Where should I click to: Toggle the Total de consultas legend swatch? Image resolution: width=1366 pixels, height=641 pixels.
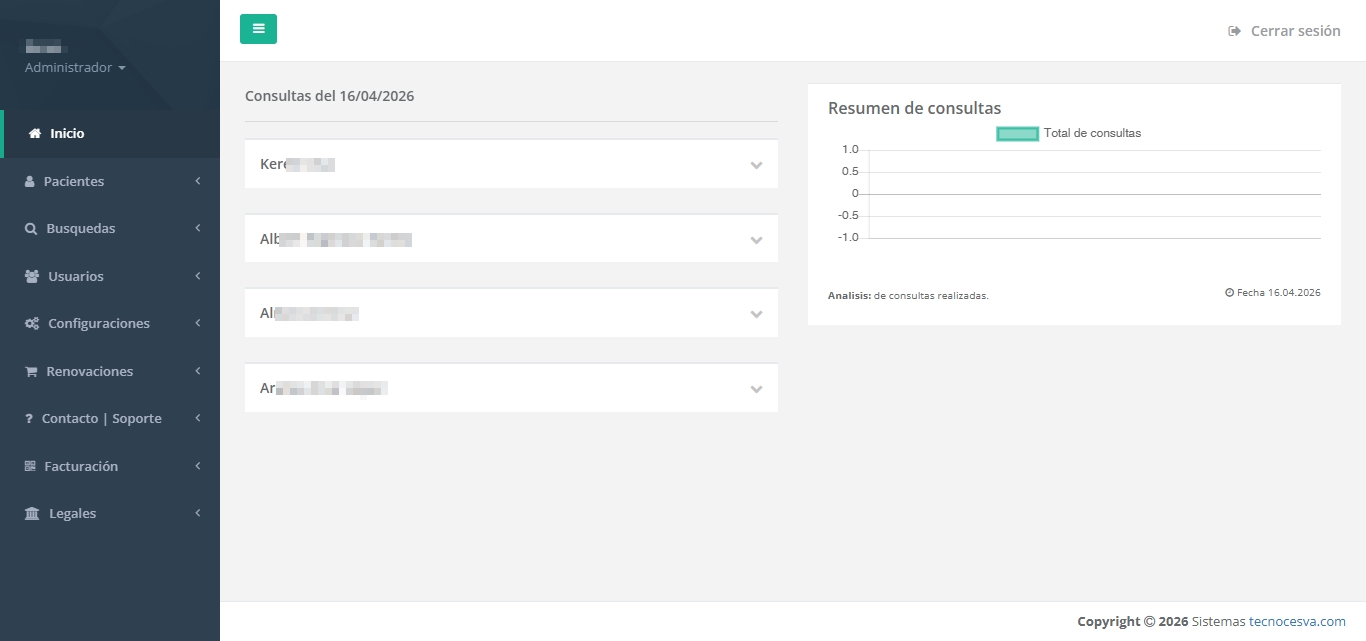point(1017,134)
